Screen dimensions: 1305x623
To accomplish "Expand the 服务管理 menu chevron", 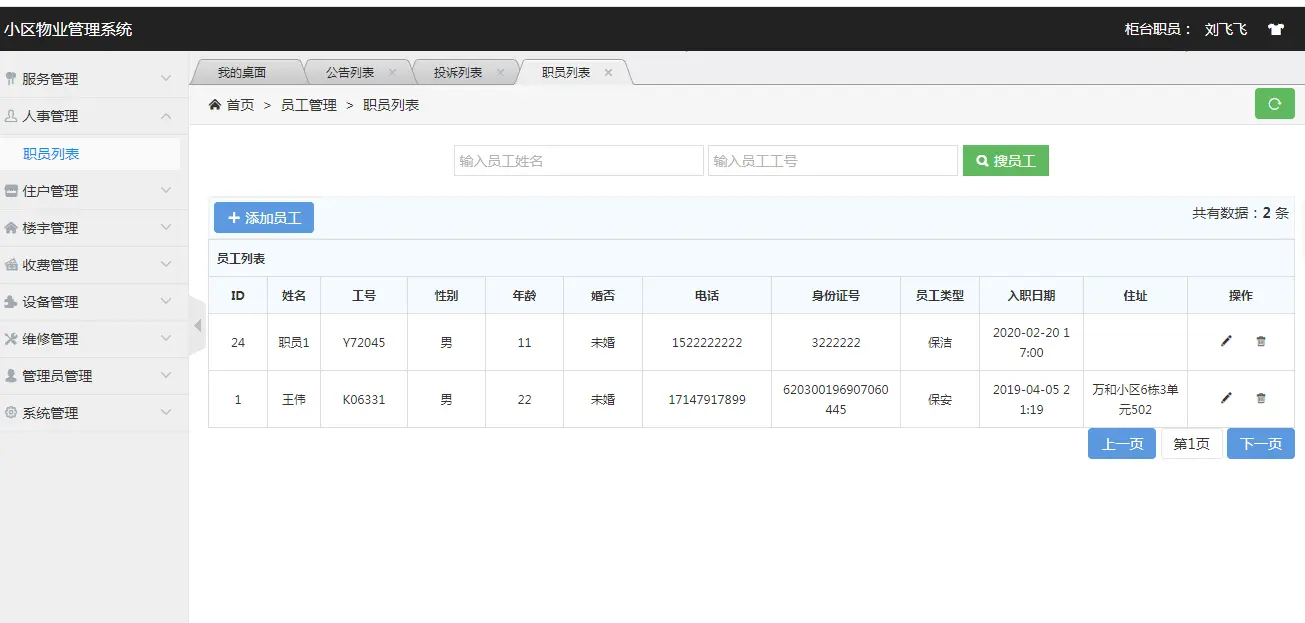I will [166, 78].
